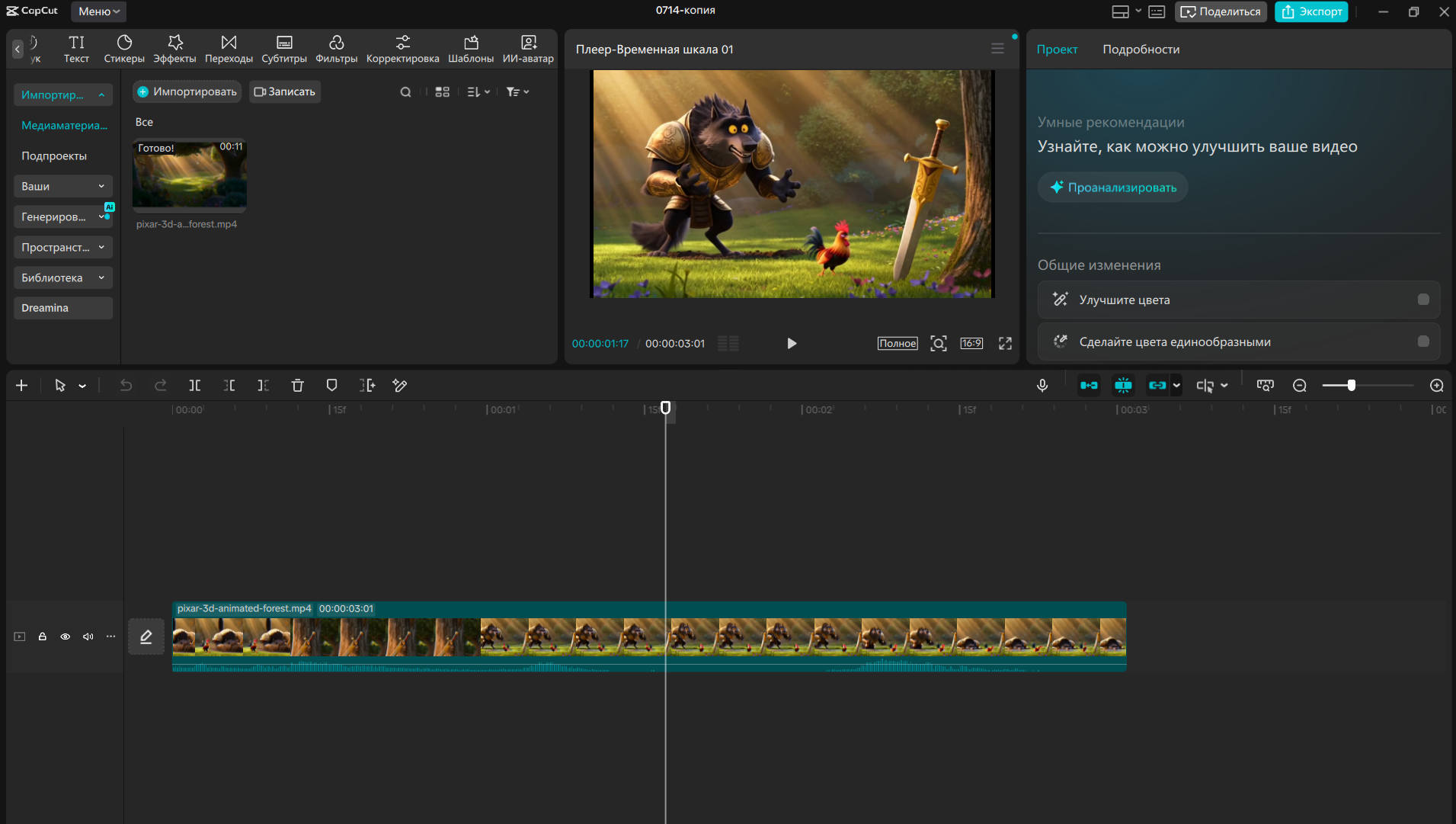The image size is (1456, 824).
Task: Search media with magnifier icon
Action: point(405,92)
